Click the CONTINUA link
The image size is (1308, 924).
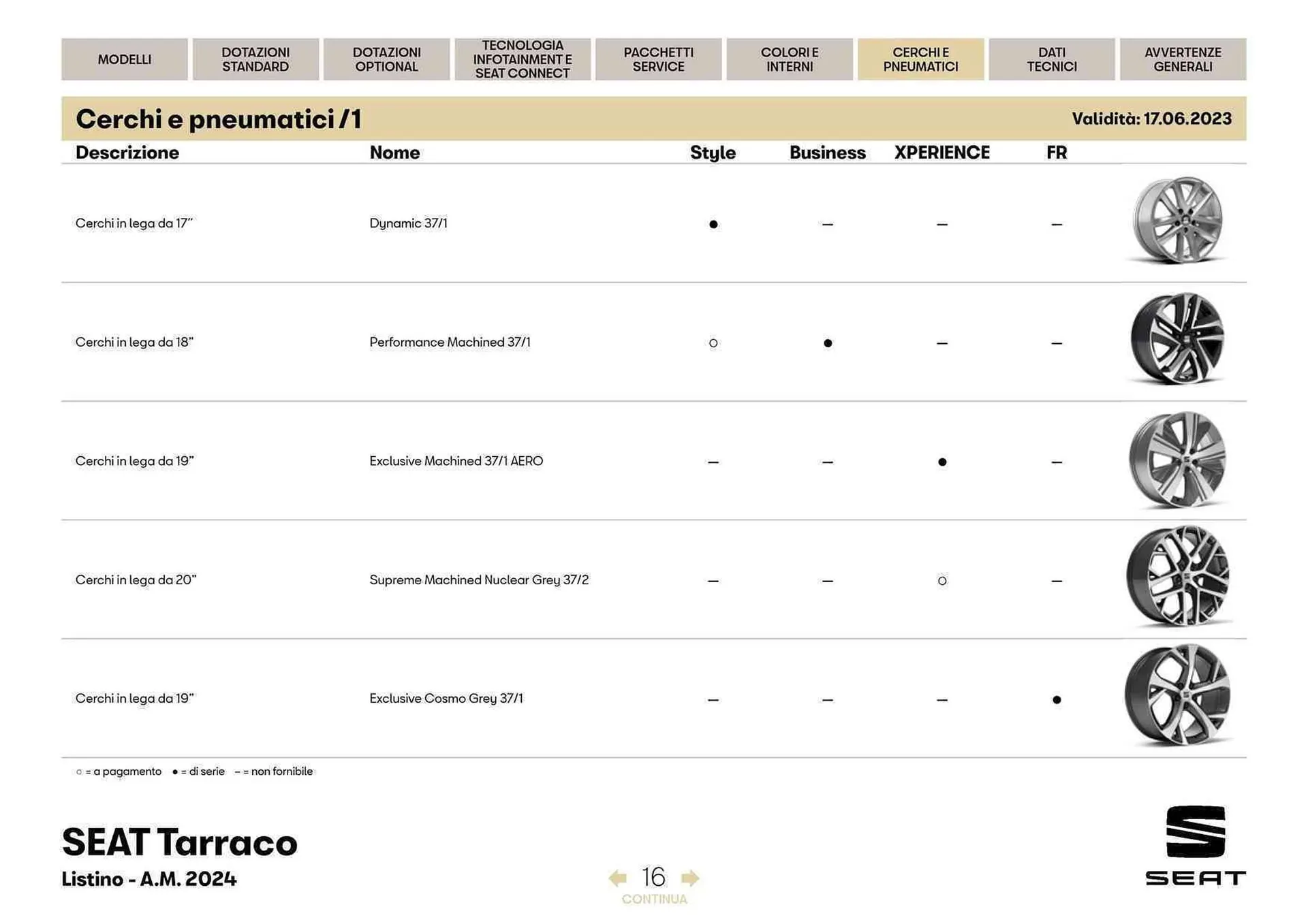[x=654, y=899]
